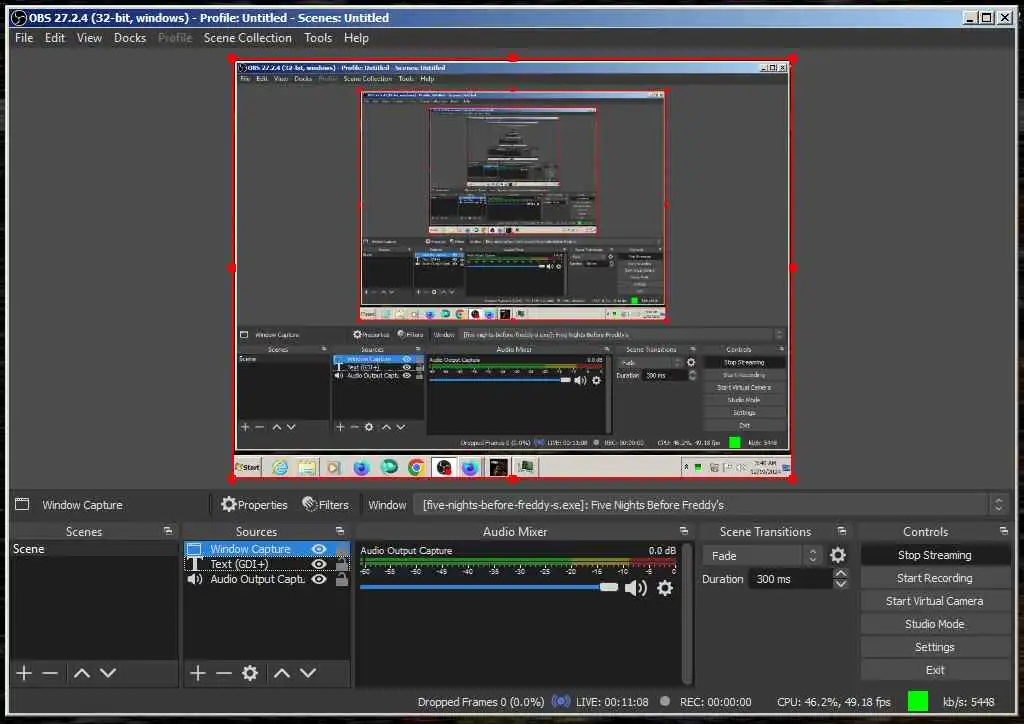Click the gray recording status dot
Screen dimensions: 1024x724
[x=665, y=701]
